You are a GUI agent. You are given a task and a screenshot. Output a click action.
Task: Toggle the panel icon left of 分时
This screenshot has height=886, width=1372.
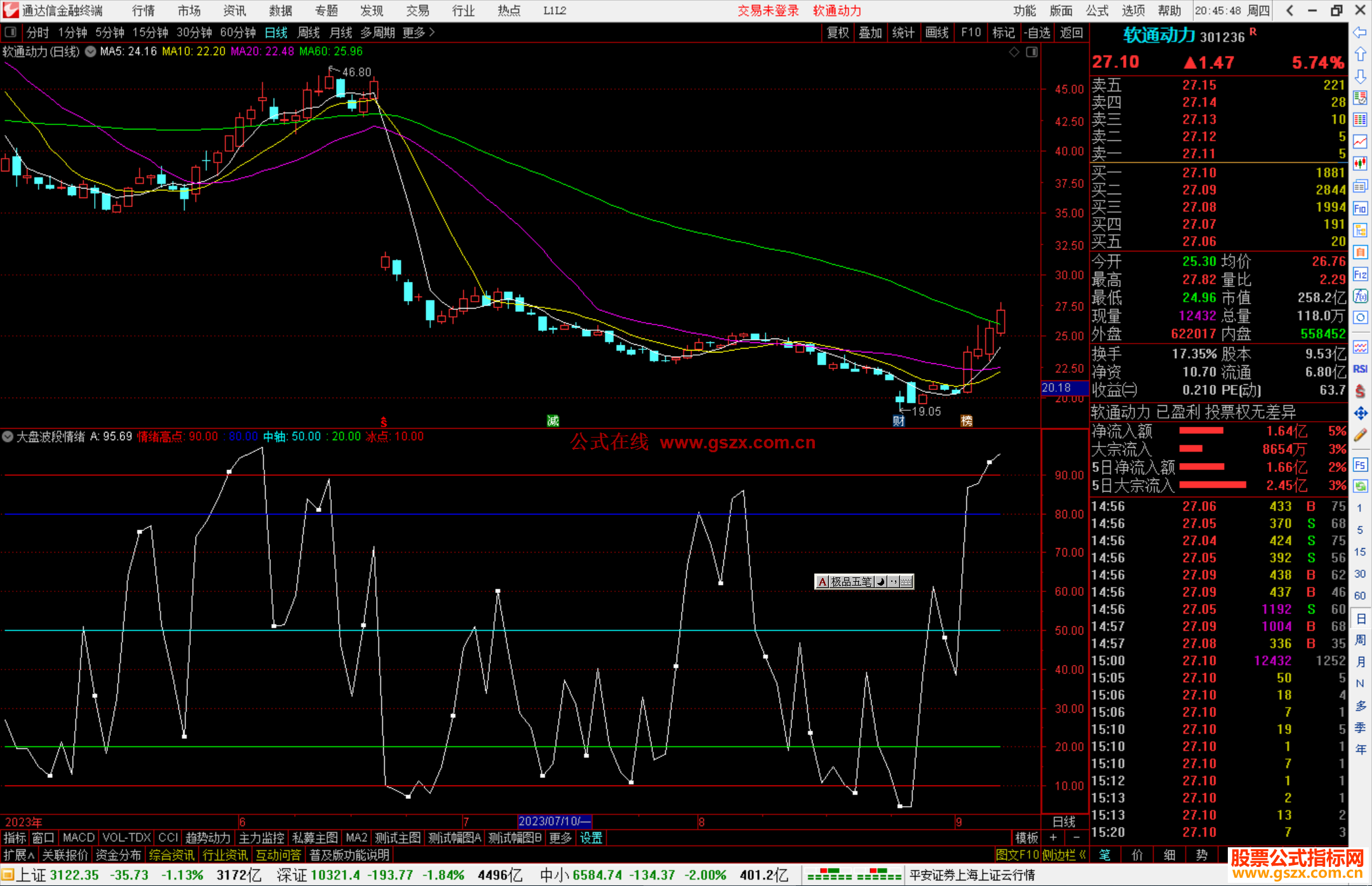coord(11,32)
